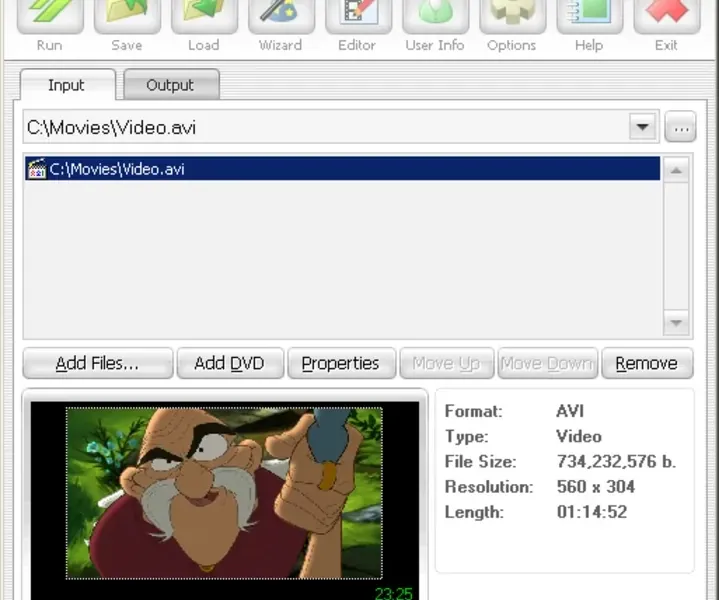Click the Move Up button
The height and width of the screenshot is (600, 719).
[447, 363]
